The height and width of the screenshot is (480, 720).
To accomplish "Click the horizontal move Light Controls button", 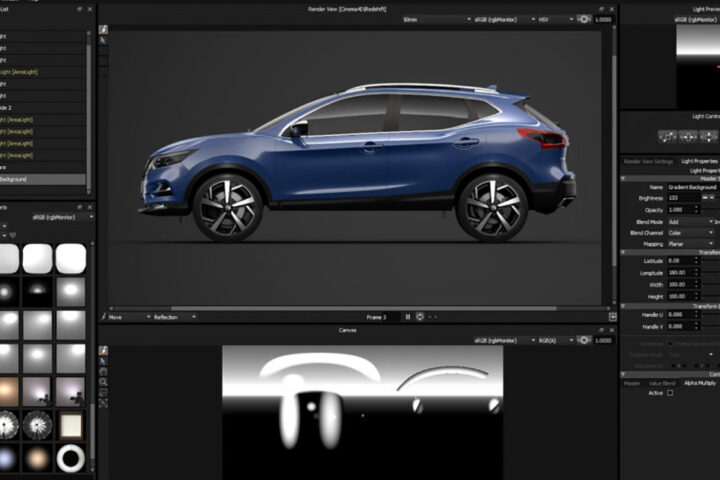I will [688, 136].
